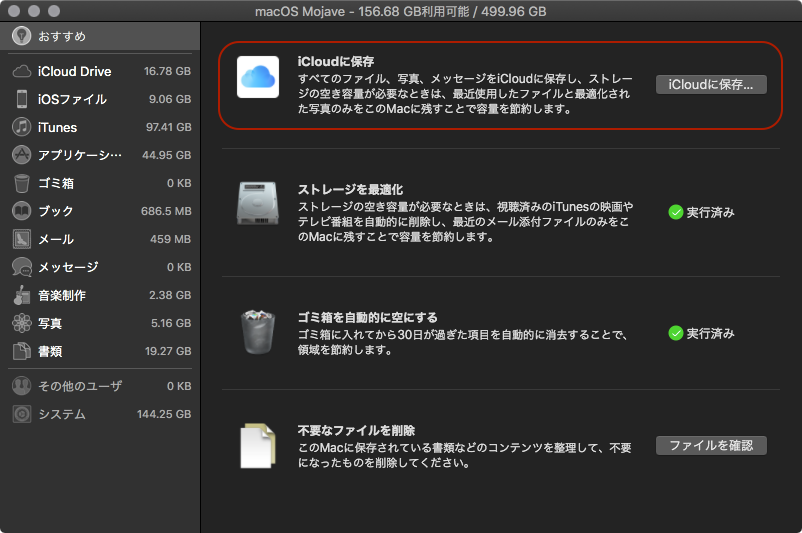Select the おすすめ lightbulb icon
The image size is (802, 533).
pos(21,36)
